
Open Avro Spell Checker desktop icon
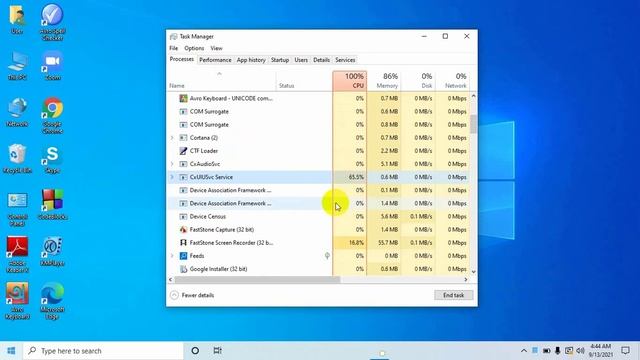coord(52,22)
